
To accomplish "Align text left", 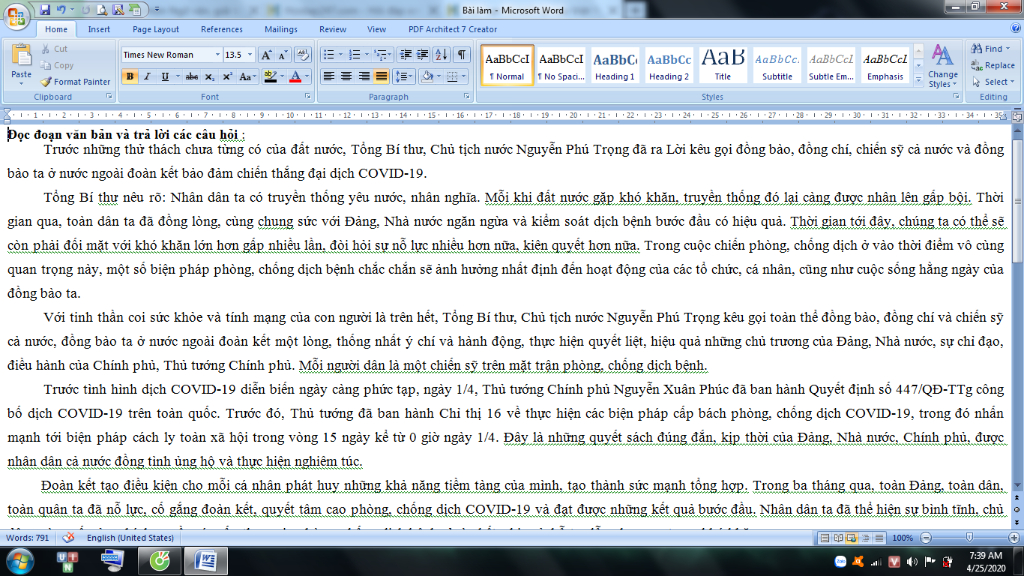I will point(329,77).
